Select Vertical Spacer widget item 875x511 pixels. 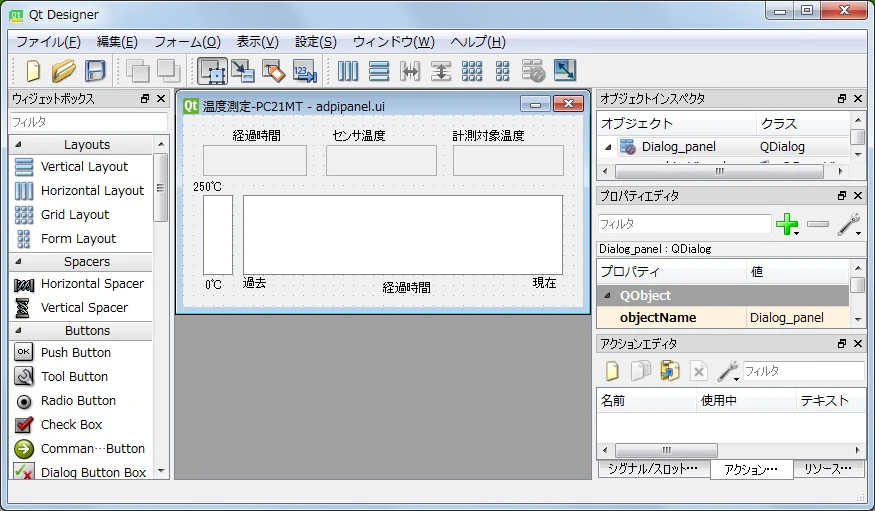tap(84, 307)
